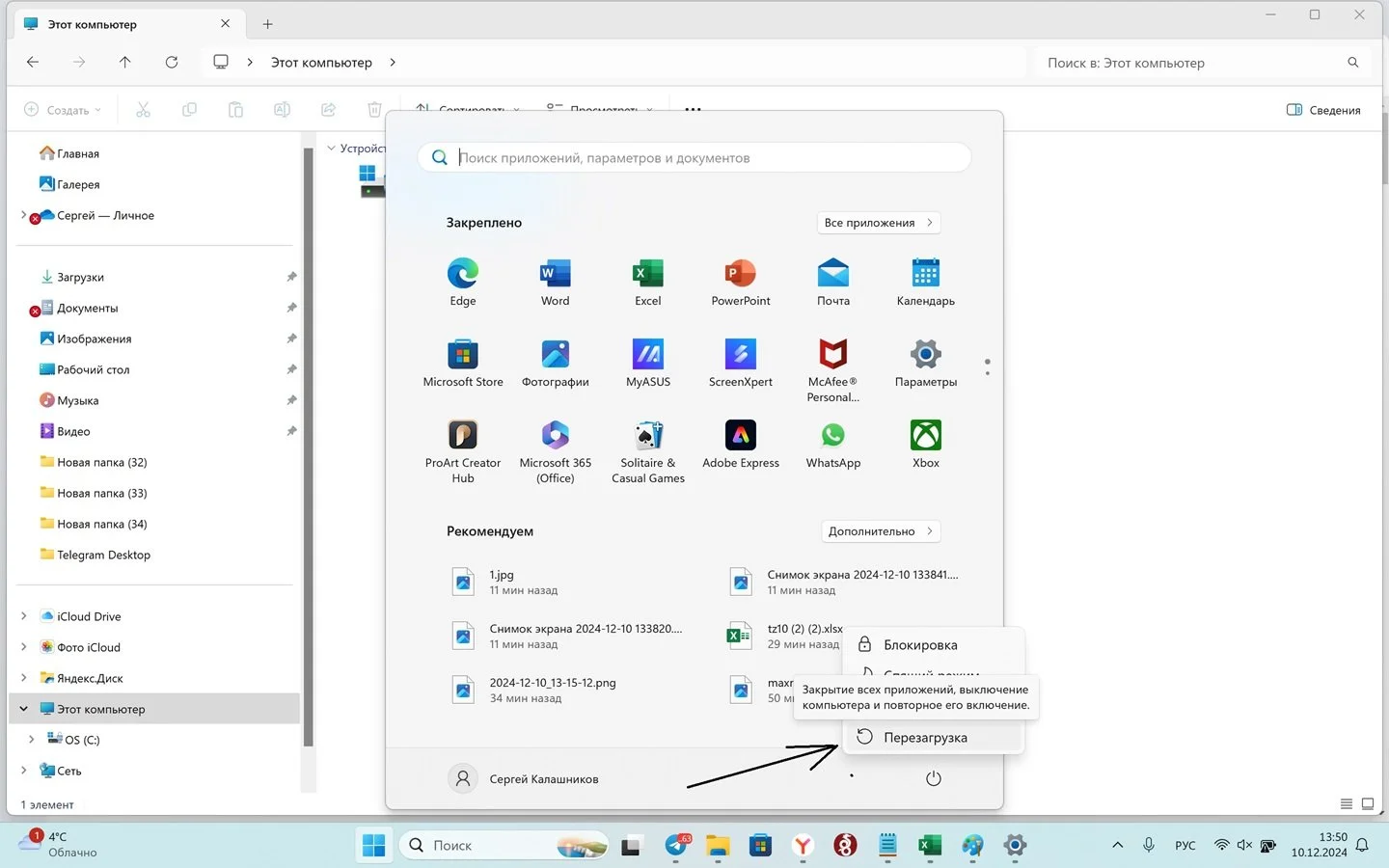The width and height of the screenshot is (1389, 868).
Task: Open Музыка folder in sidebar
Action: pos(77,400)
